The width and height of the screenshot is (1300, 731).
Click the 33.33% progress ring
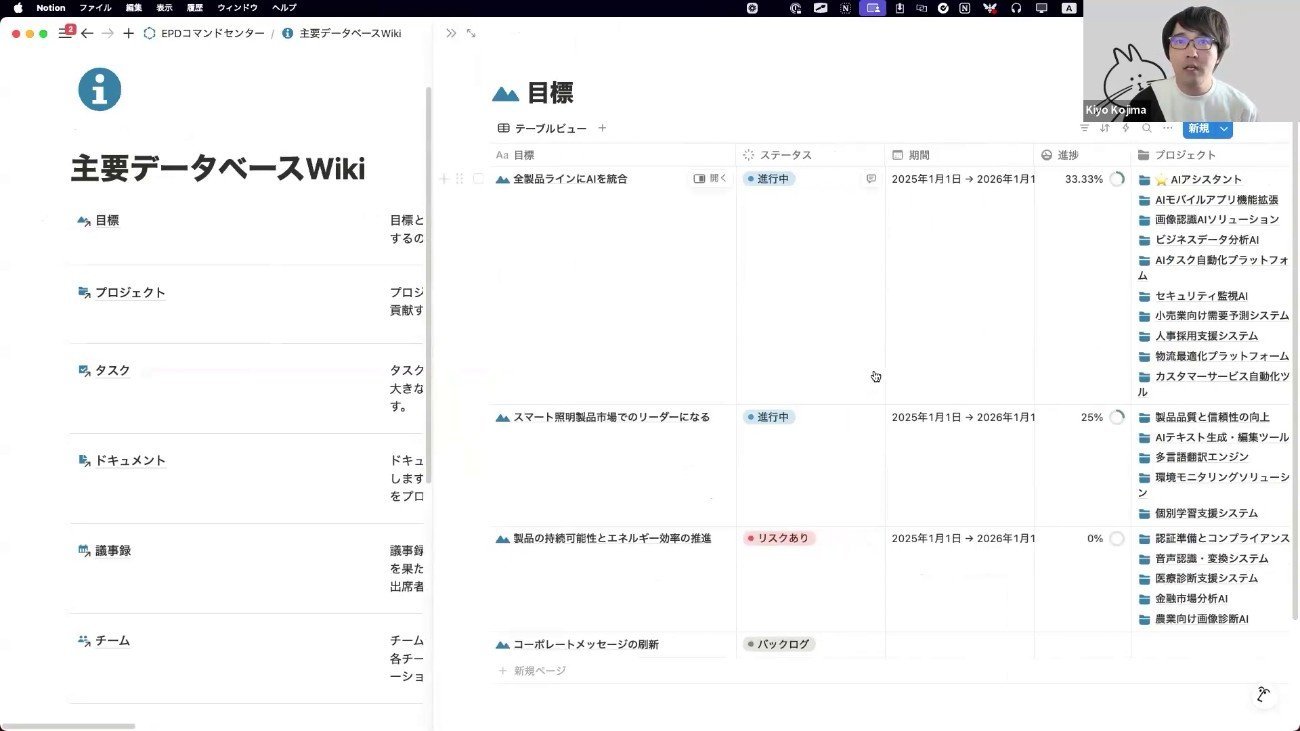pos(1117,180)
